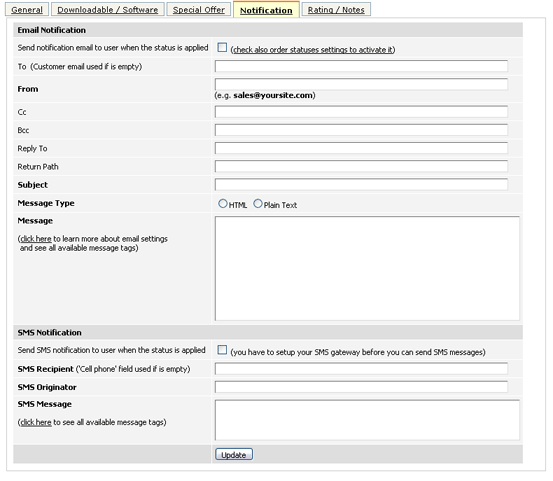Enable send notification email checkbox
This screenshot has width=553, height=481.
tap(222, 47)
